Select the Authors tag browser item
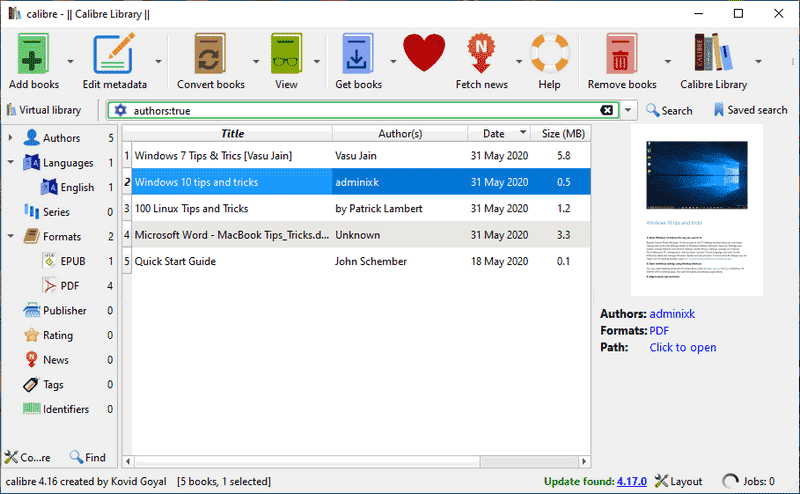The width and height of the screenshot is (800, 494). pyautogui.click(x=60, y=138)
